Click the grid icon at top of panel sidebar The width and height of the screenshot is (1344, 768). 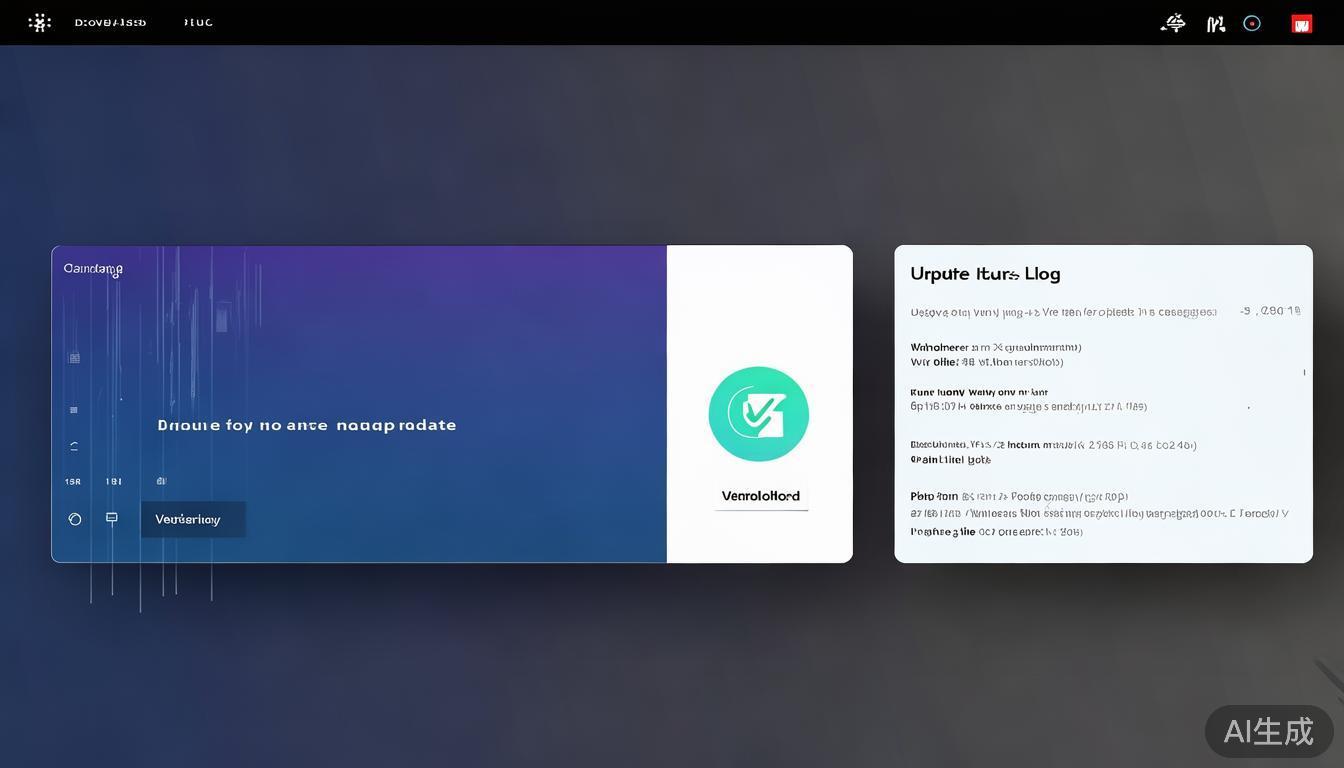[x=74, y=358]
